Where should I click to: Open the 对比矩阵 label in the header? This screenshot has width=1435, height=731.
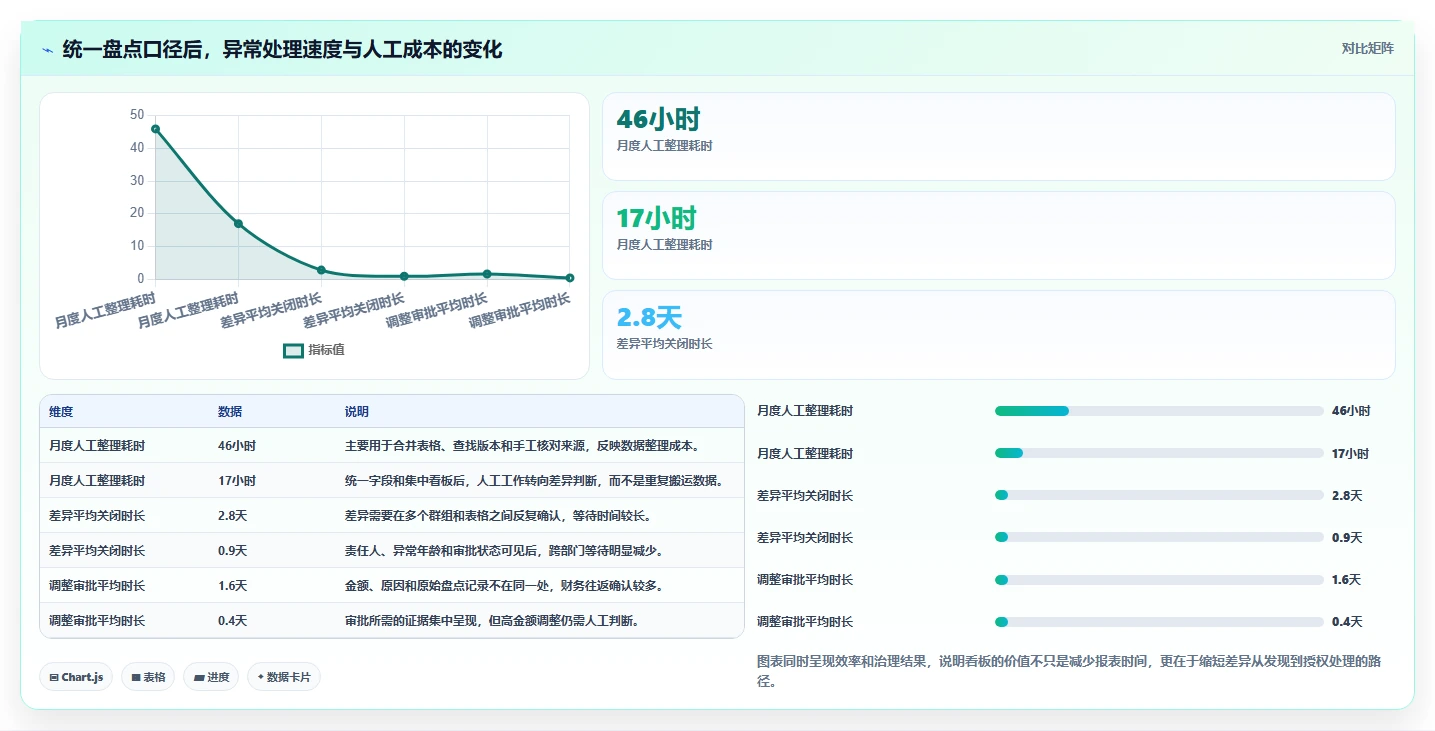pyautogui.click(x=1367, y=48)
